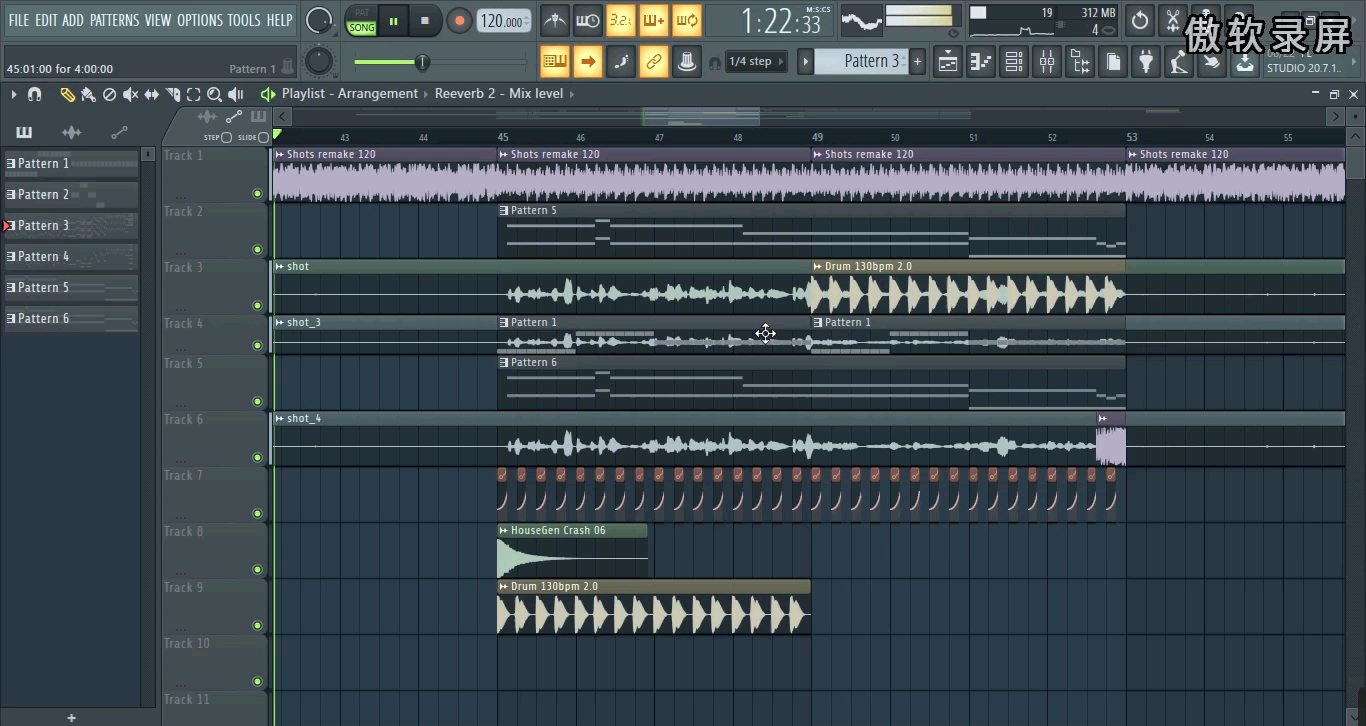
Task: Open playlist options menu arrow
Action: [13, 94]
